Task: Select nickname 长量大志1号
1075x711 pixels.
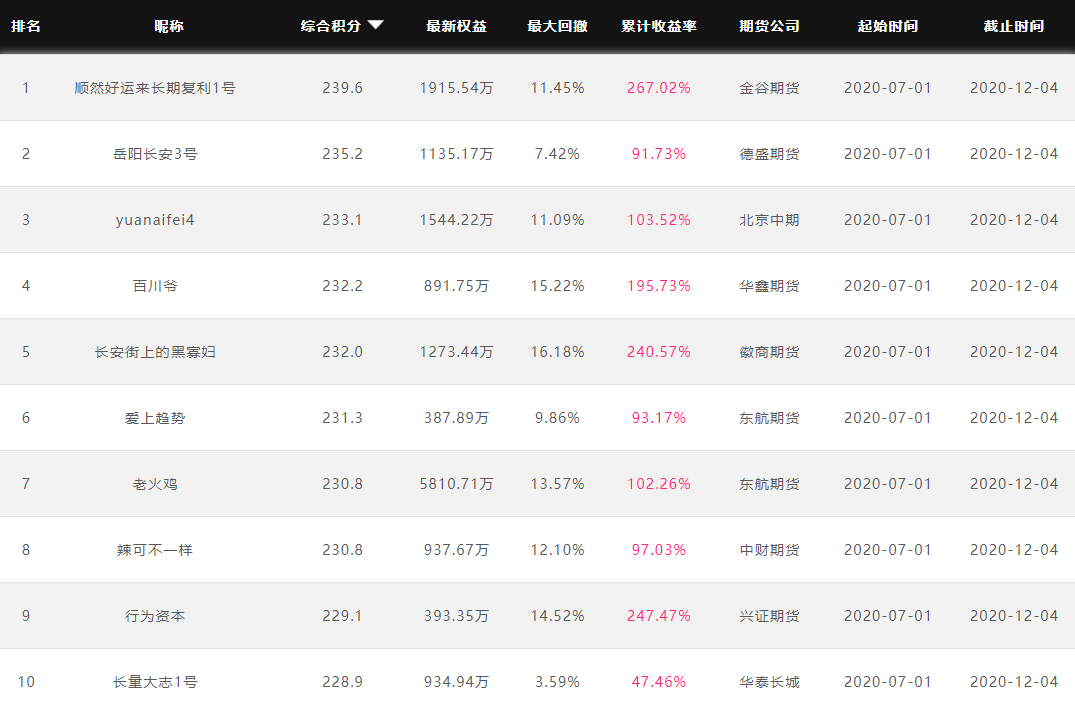Action: pyautogui.click(x=155, y=682)
